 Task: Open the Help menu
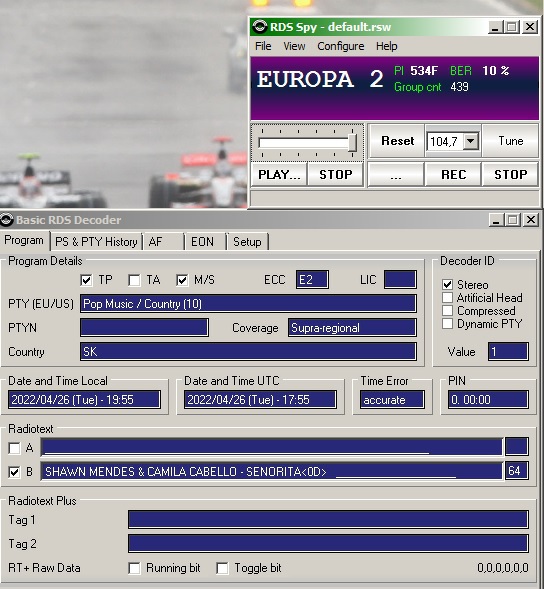(x=387, y=46)
